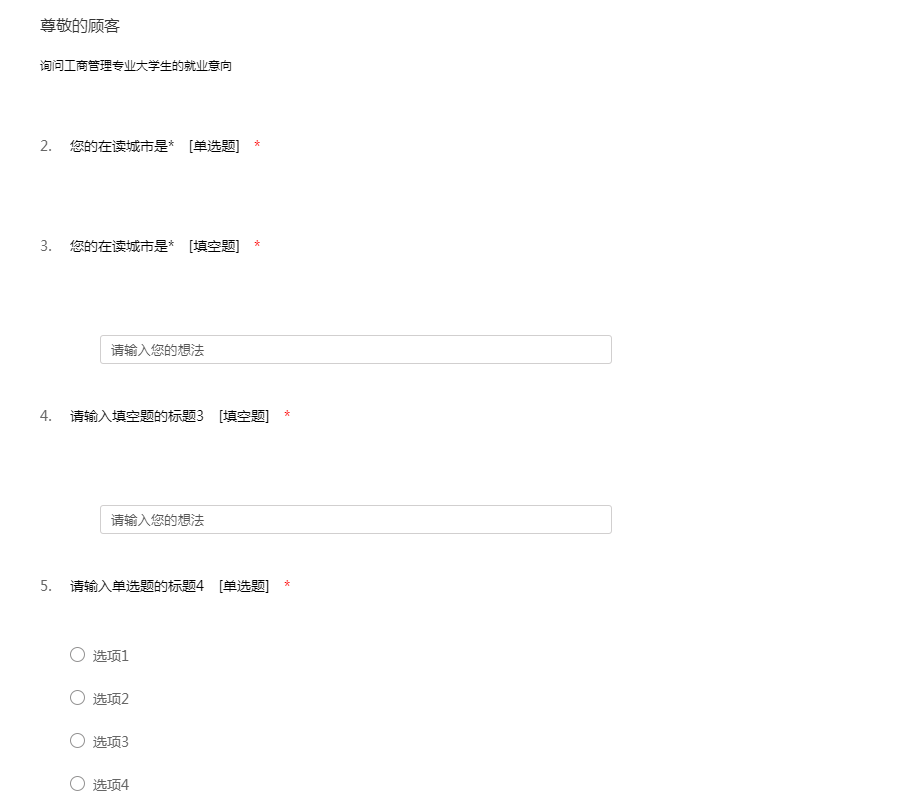Click question 3 title 您的在读城市是 [填空题]
This screenshot has width=900, height=800.
154,246
